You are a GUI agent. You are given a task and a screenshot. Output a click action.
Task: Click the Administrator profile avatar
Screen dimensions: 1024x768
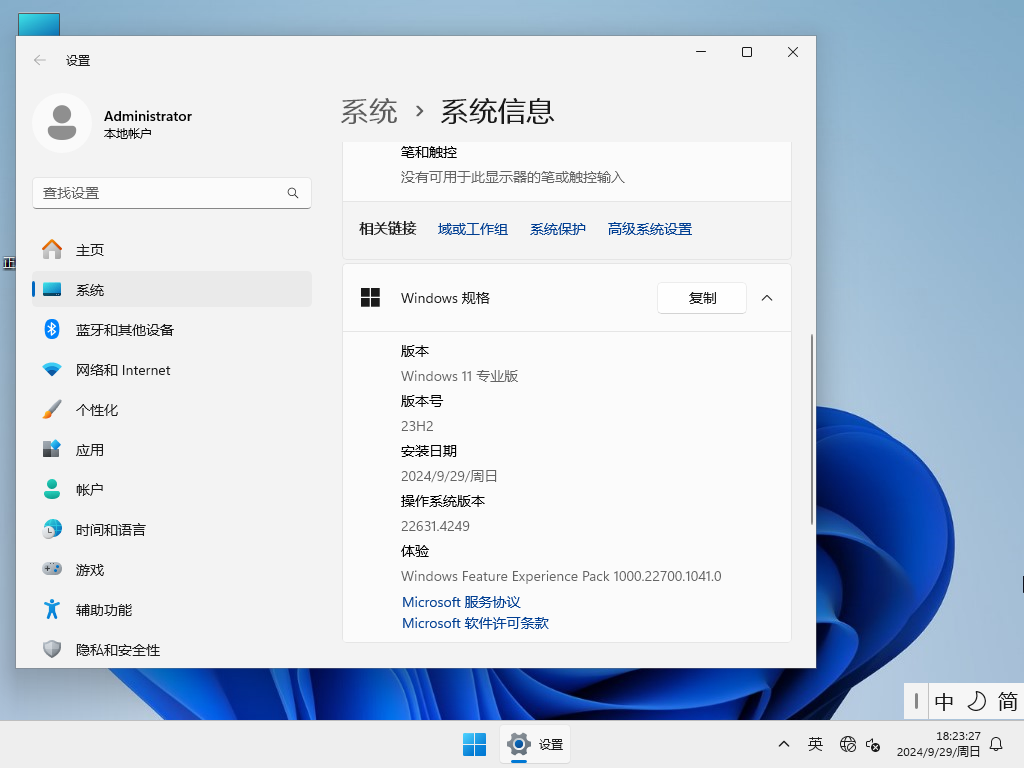(x=62, y=123)
